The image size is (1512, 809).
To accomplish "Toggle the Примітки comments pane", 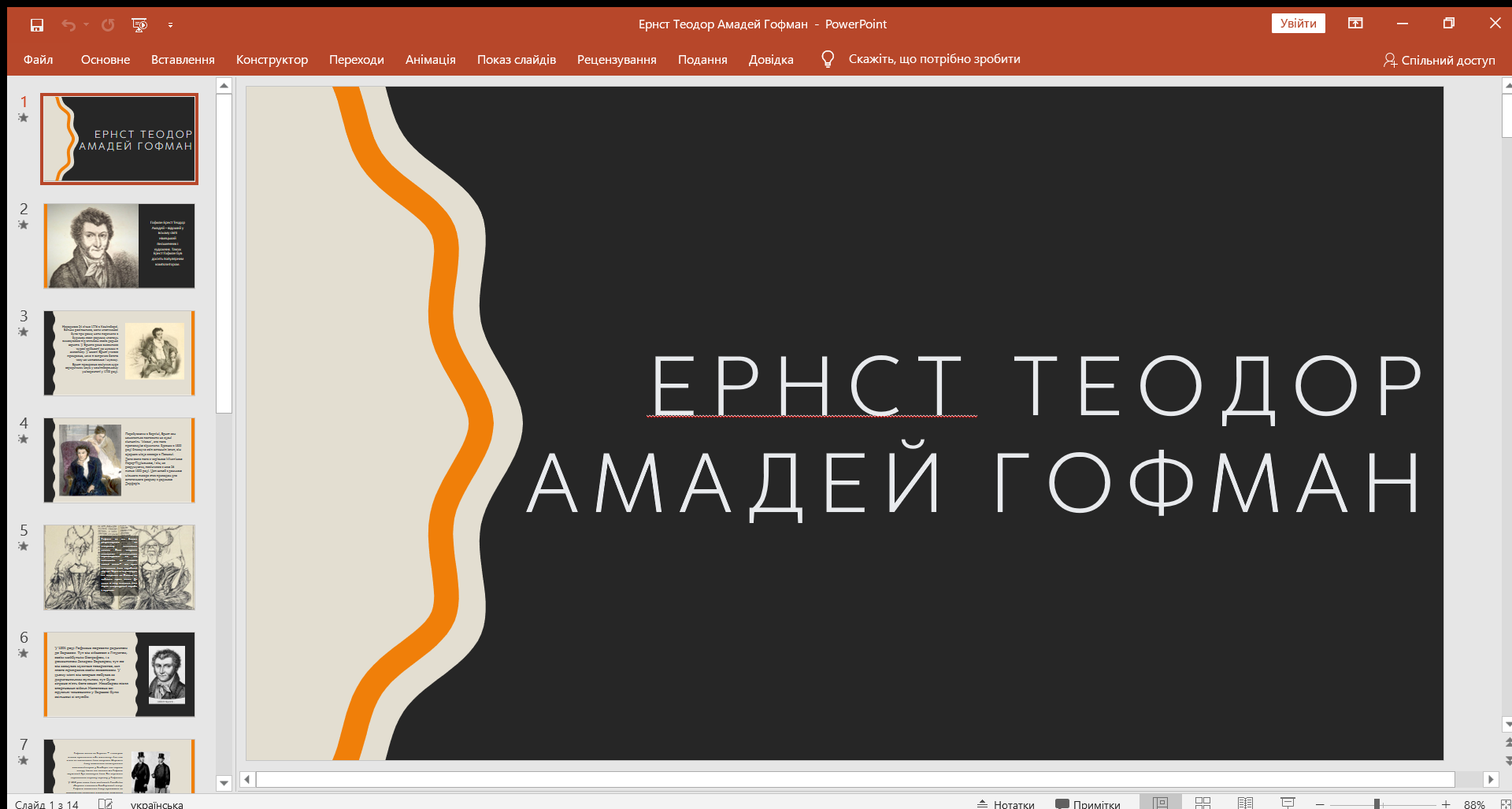I will click(x=1088, y=804).
